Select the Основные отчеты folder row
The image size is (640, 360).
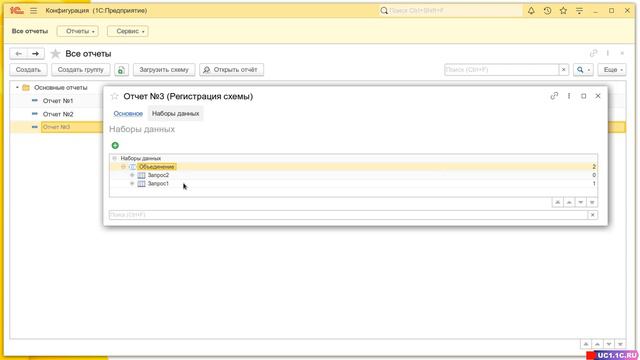coord(60,88)
